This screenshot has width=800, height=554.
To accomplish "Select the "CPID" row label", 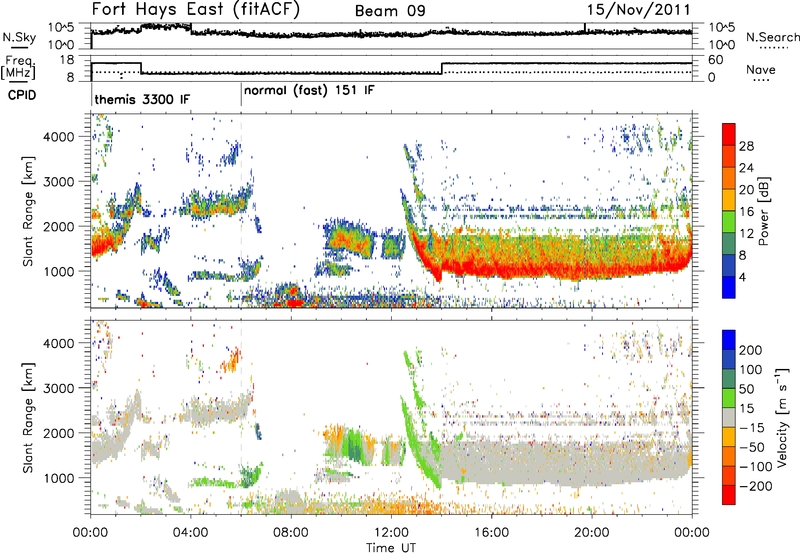I will [22, 95].
